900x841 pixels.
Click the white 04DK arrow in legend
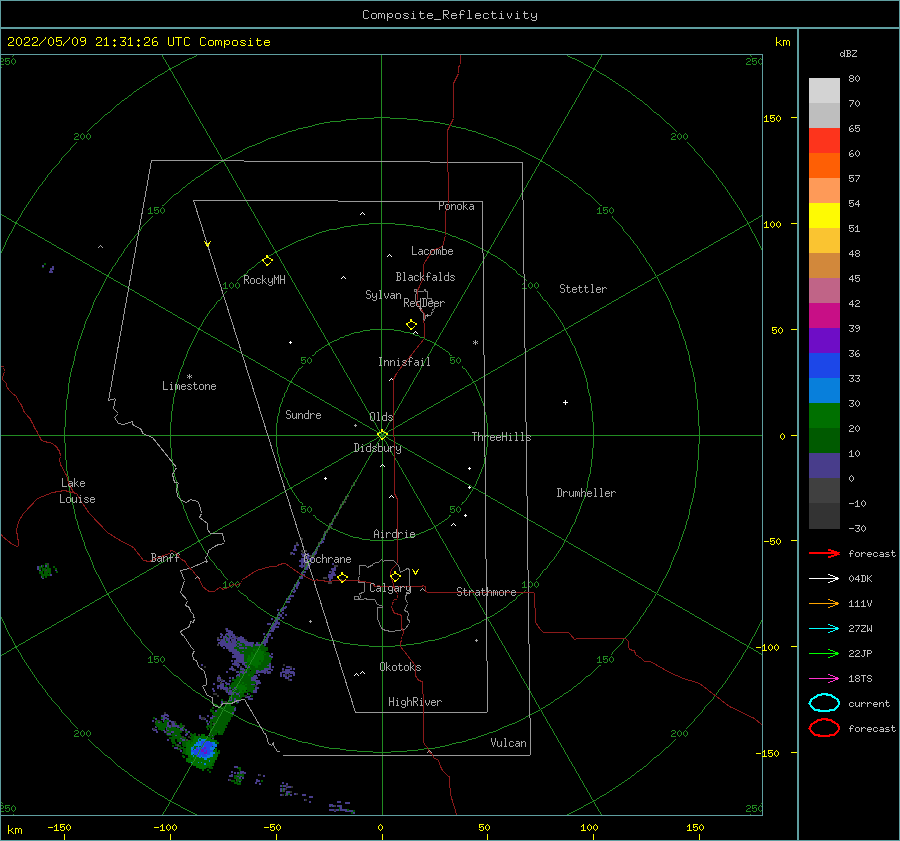tap(825, 579)
